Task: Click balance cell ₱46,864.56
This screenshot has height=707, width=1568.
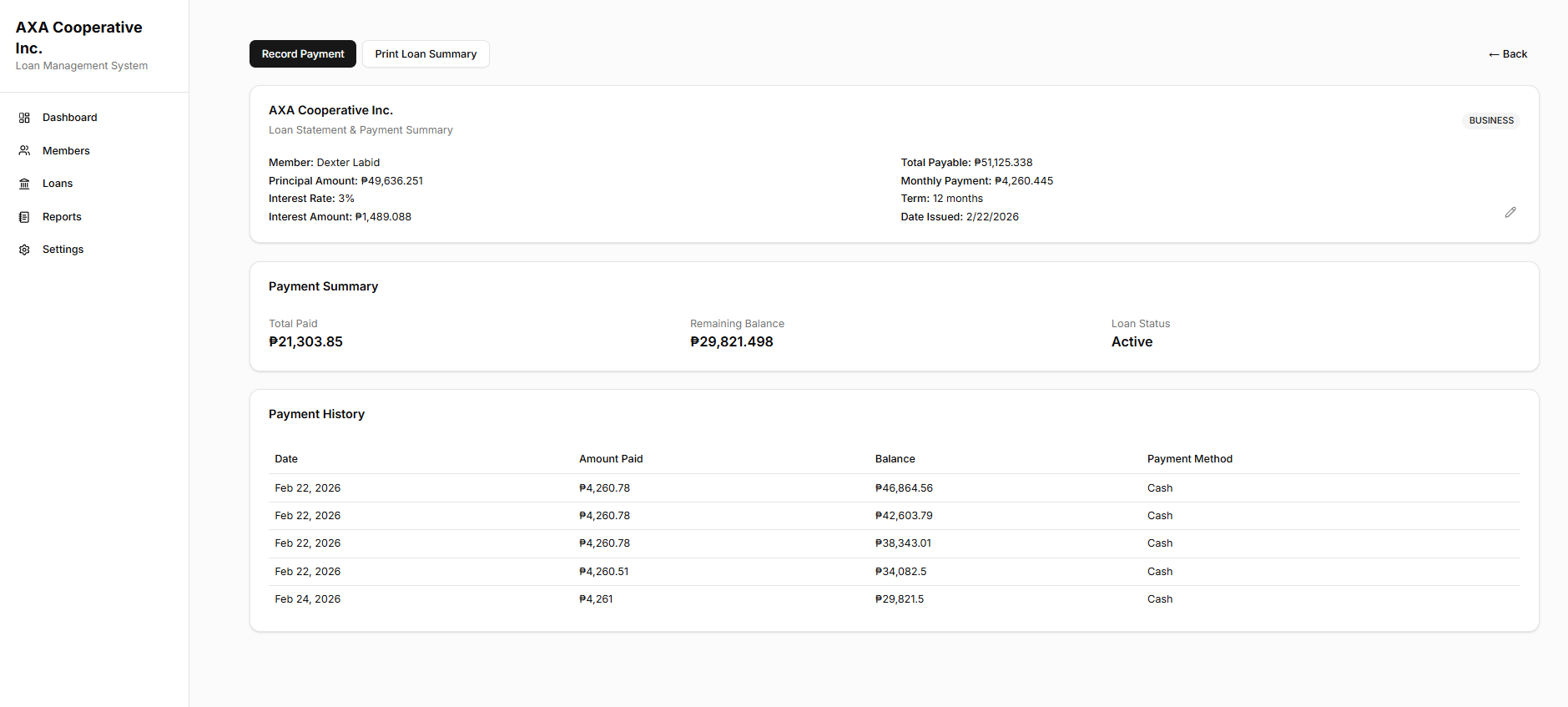Action: 904,488
